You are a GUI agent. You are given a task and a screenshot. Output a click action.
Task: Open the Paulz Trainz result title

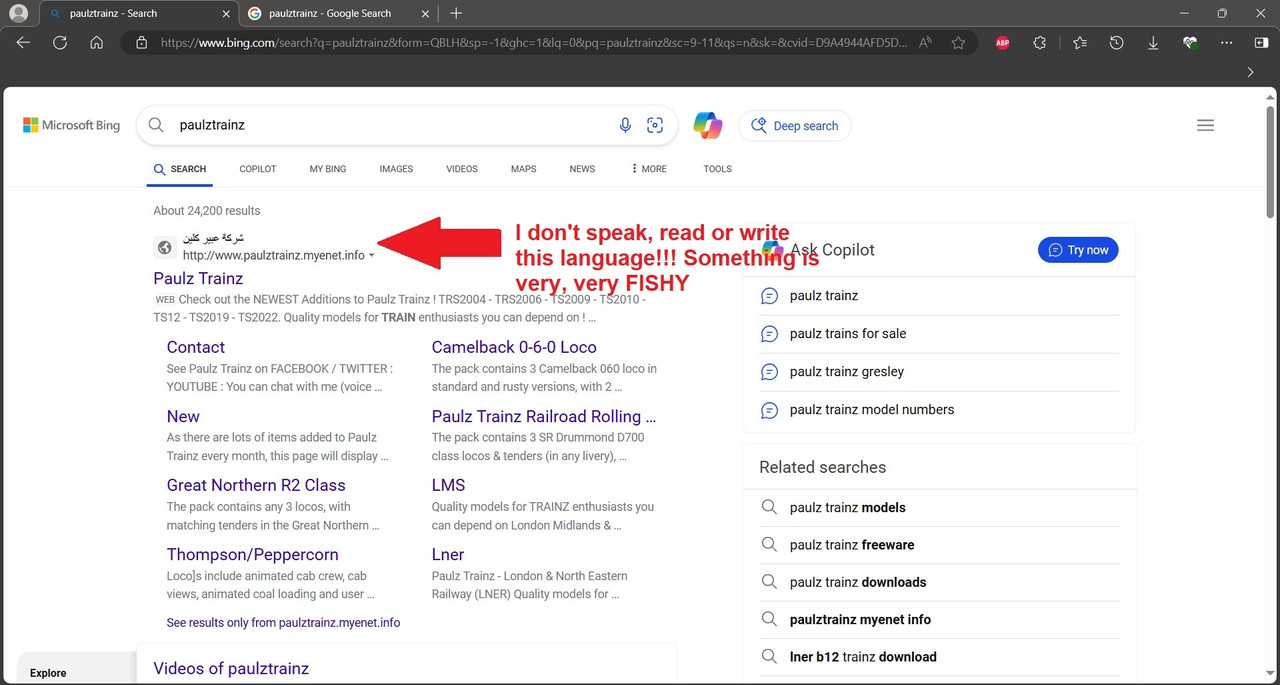(198, 278)
